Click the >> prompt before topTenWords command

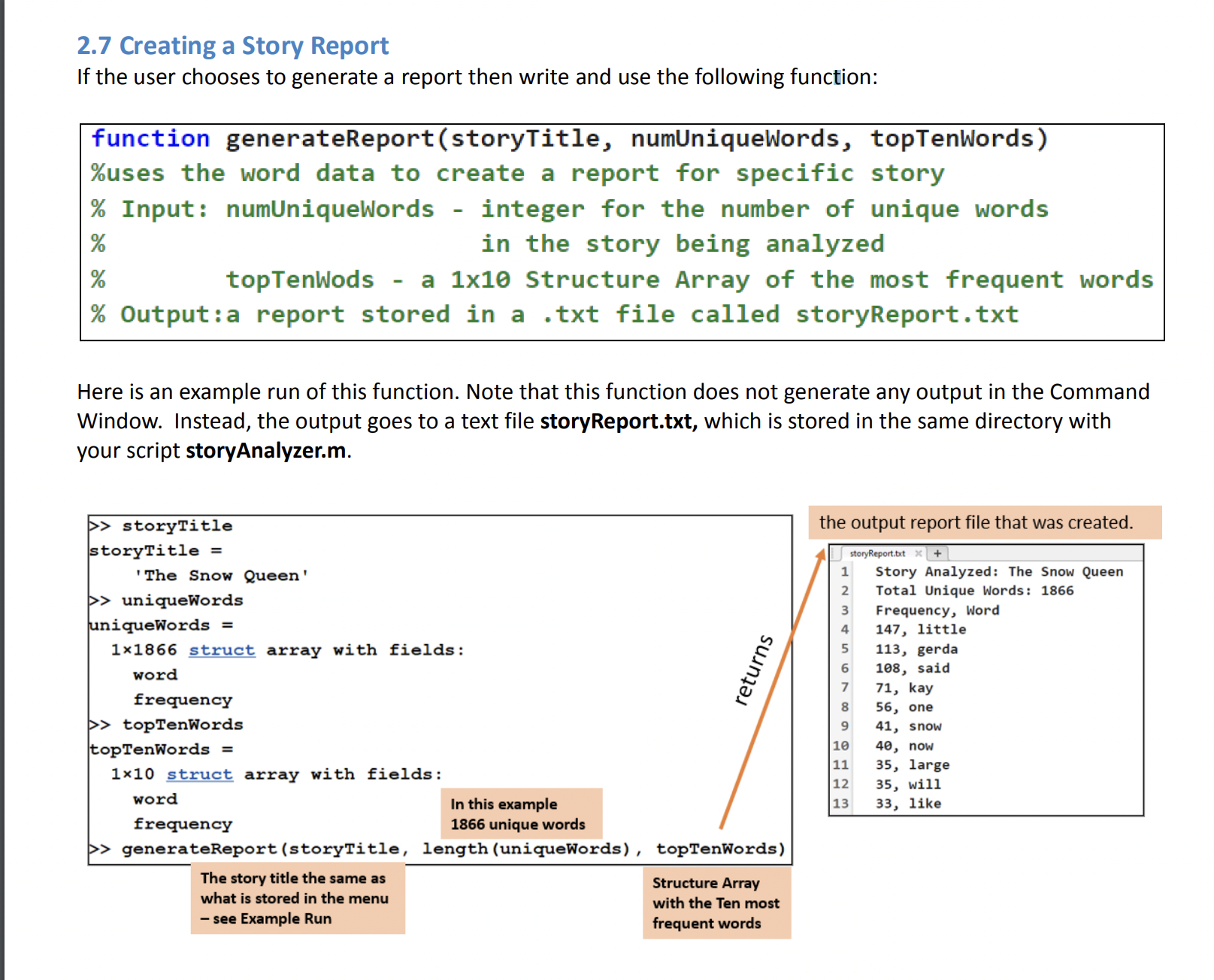click(100, 724)
